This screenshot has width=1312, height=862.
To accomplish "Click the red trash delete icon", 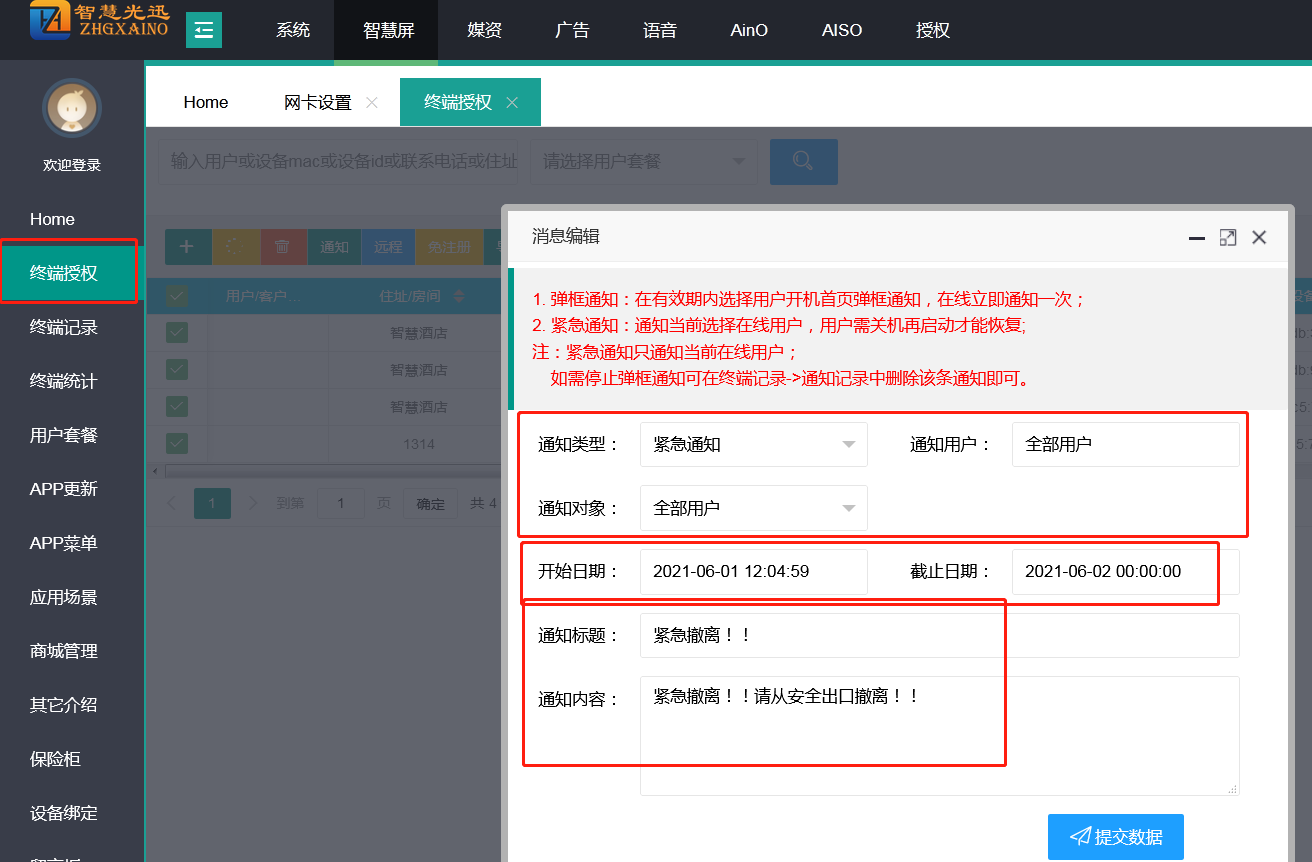I will coord(283,247).
